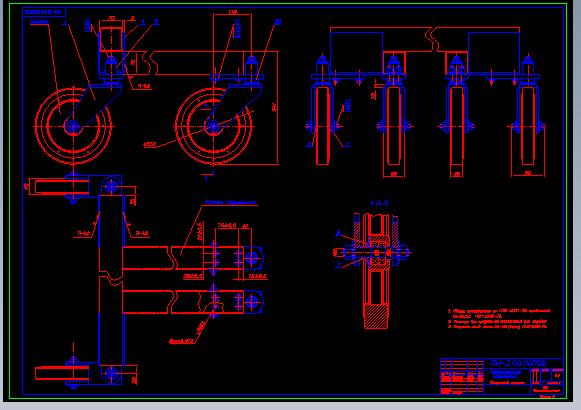Click the upper pivot pin circle in the plan view
The image size is (581, 410).
[111, 187]
